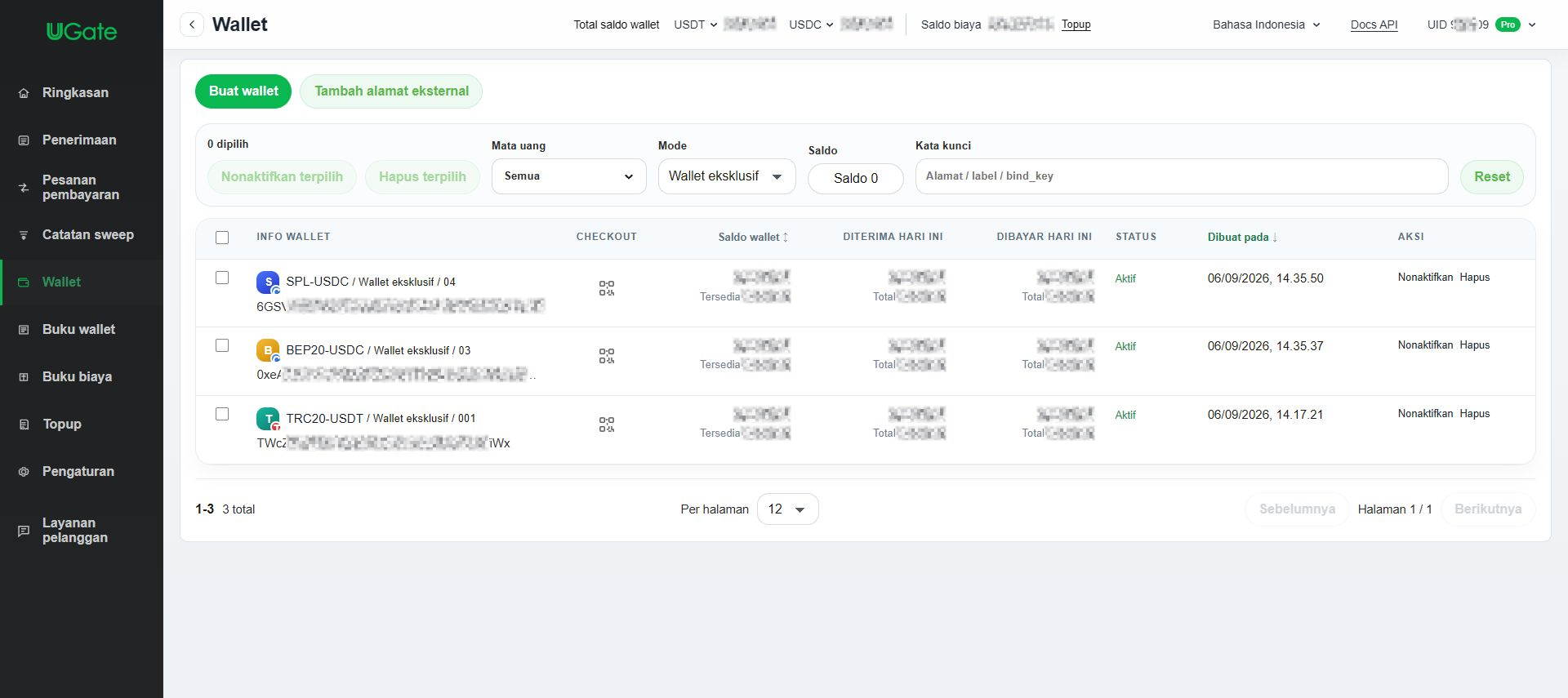Open checkout QR for SPL-USDC wallet
The width and height of the screenshot is (1568, 698).
coord(606,288)
